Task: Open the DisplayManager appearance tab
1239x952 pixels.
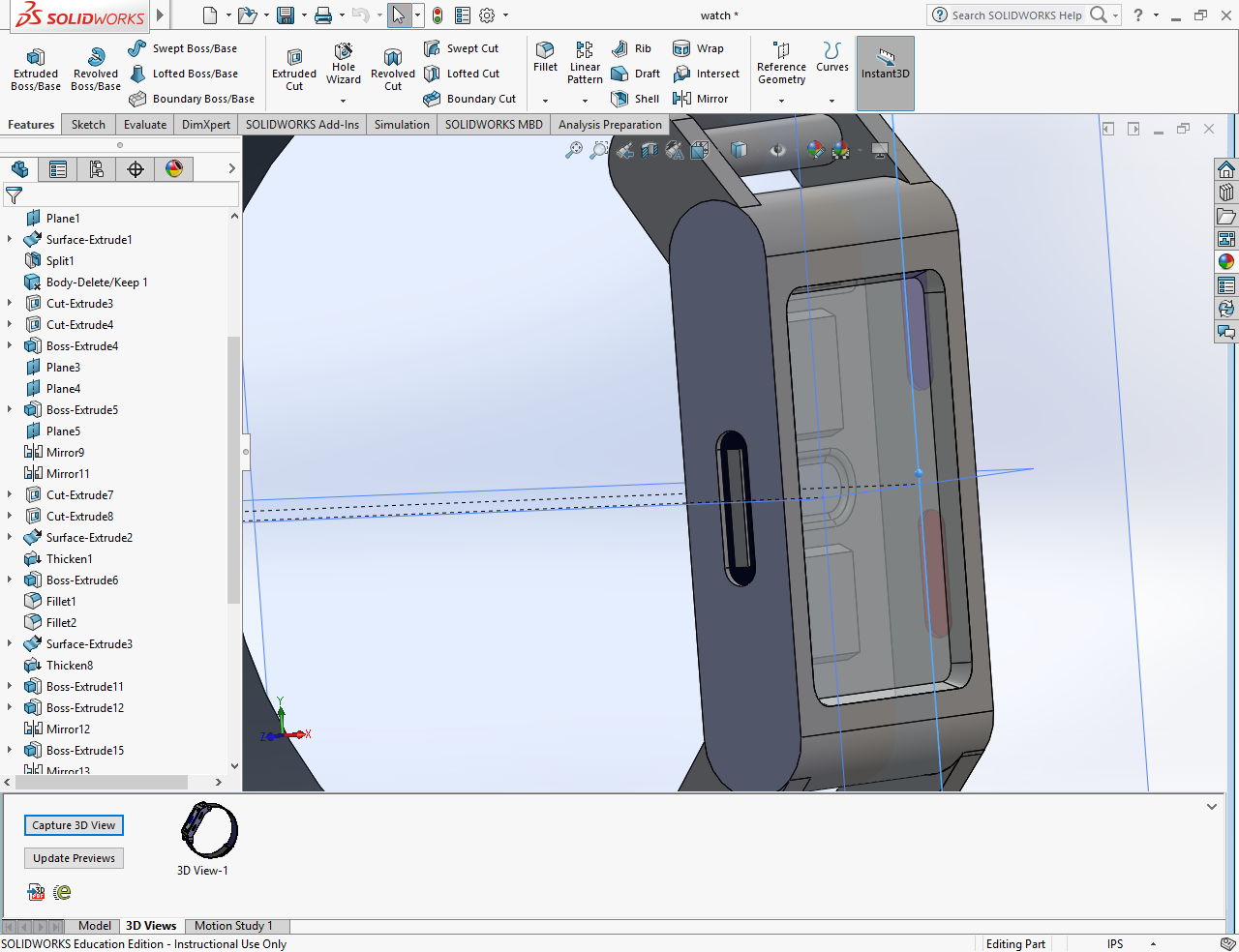Action: click(x=174, y=169)
